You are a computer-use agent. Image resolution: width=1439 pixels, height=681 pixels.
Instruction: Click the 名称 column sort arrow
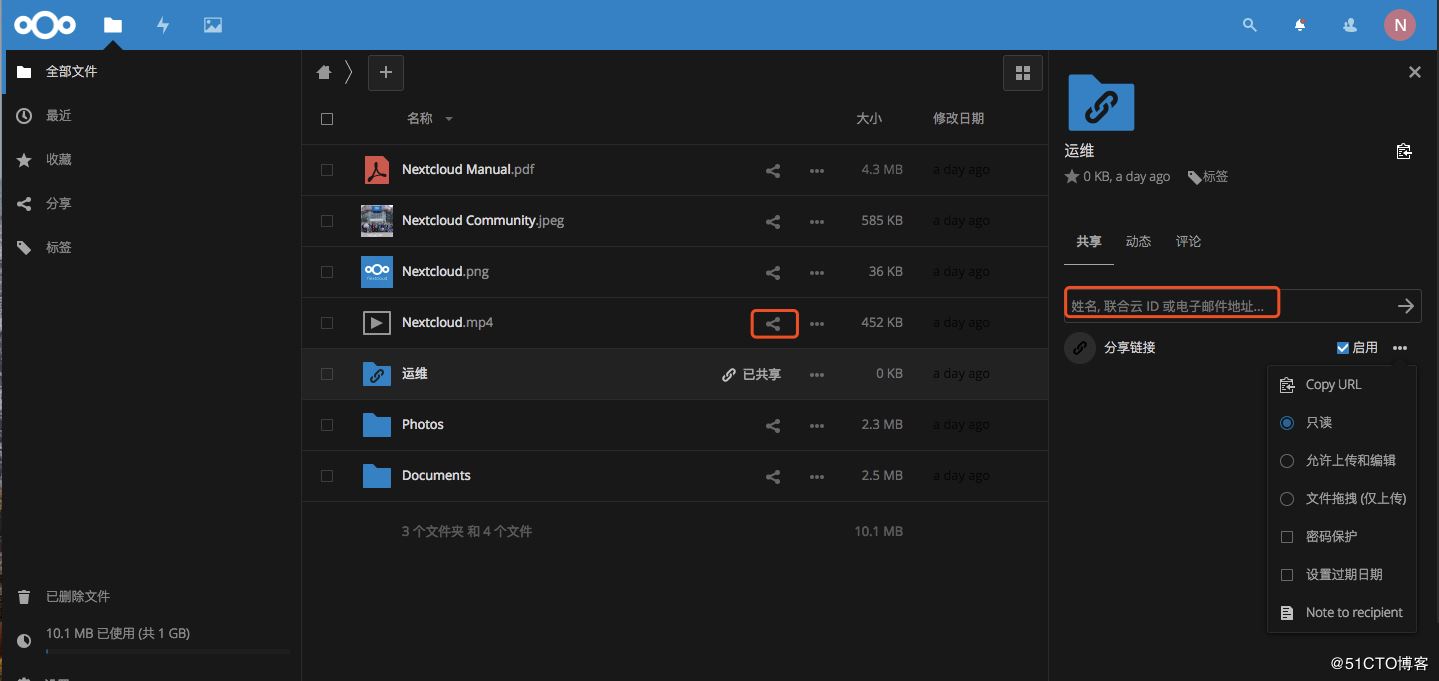(x=449, y=119)
